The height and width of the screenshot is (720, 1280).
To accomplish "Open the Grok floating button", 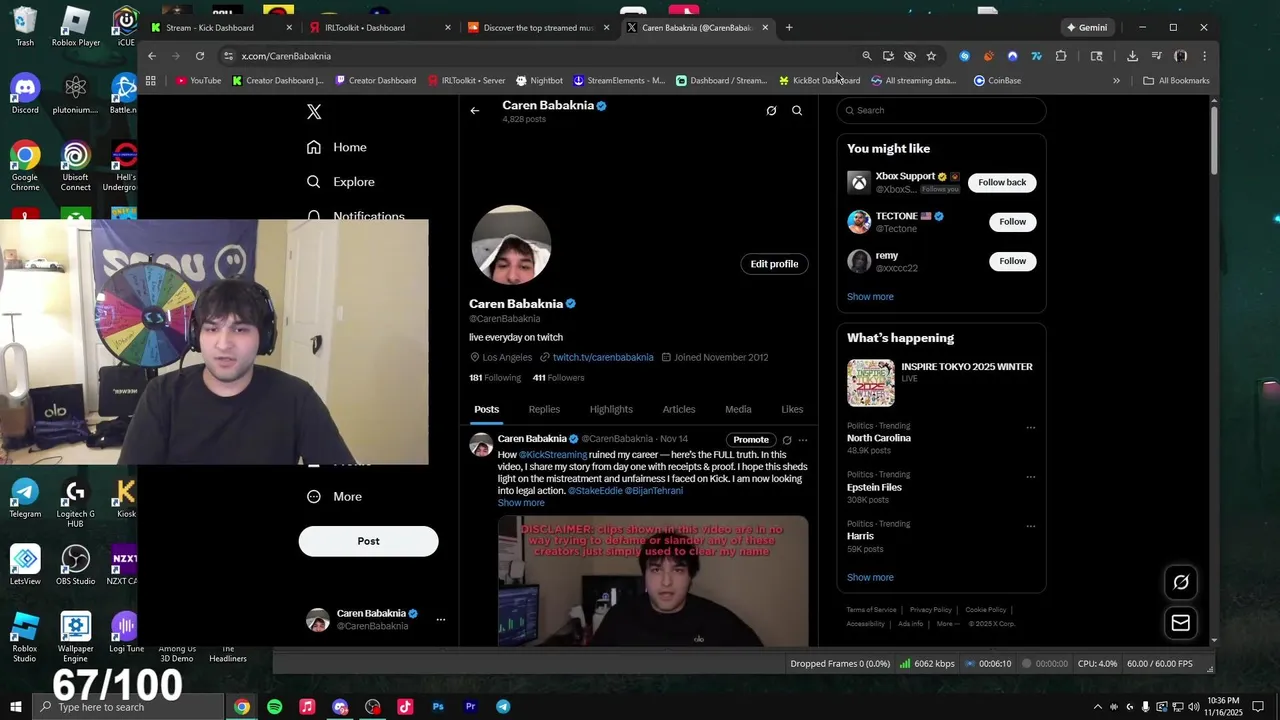I will (1181, 582).
